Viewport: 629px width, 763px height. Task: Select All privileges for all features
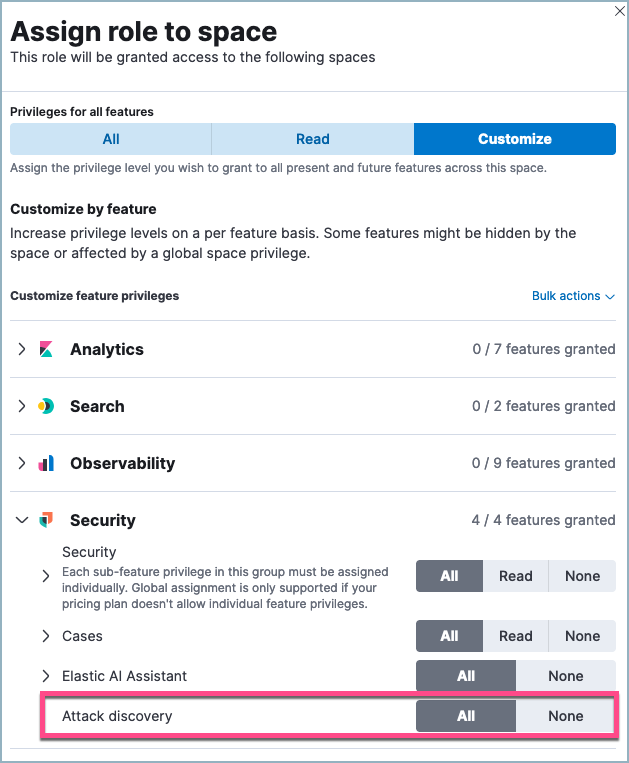click(111, 139)
